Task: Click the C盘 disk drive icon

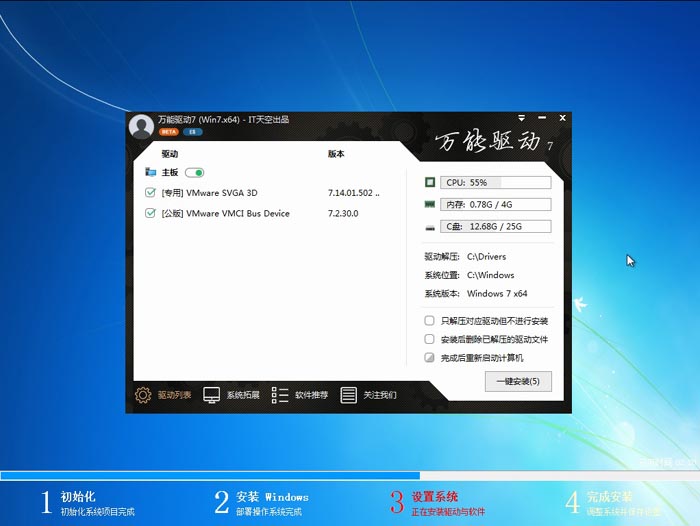Action: [430, 226]
